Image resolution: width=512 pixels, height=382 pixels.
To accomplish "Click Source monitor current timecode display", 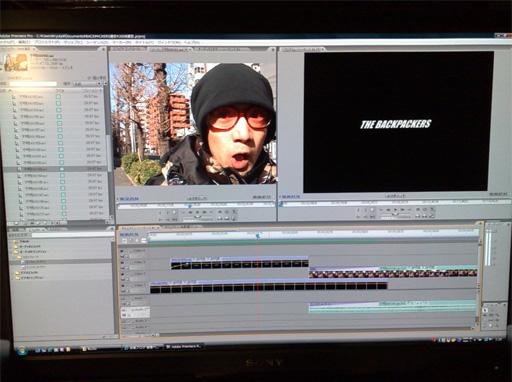I will coord(129,199).
